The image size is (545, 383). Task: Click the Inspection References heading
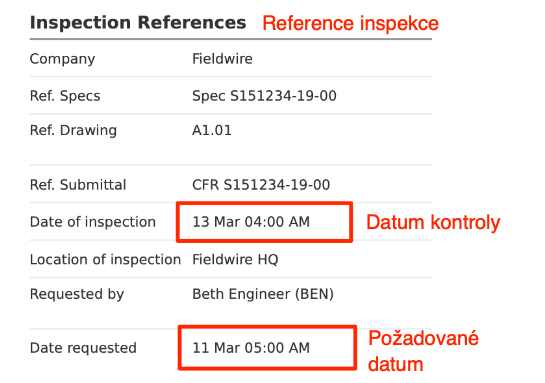138,23
